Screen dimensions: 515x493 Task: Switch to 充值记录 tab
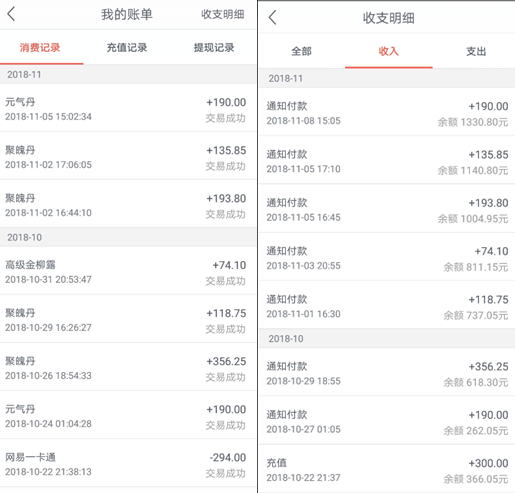tap(127, 48)
